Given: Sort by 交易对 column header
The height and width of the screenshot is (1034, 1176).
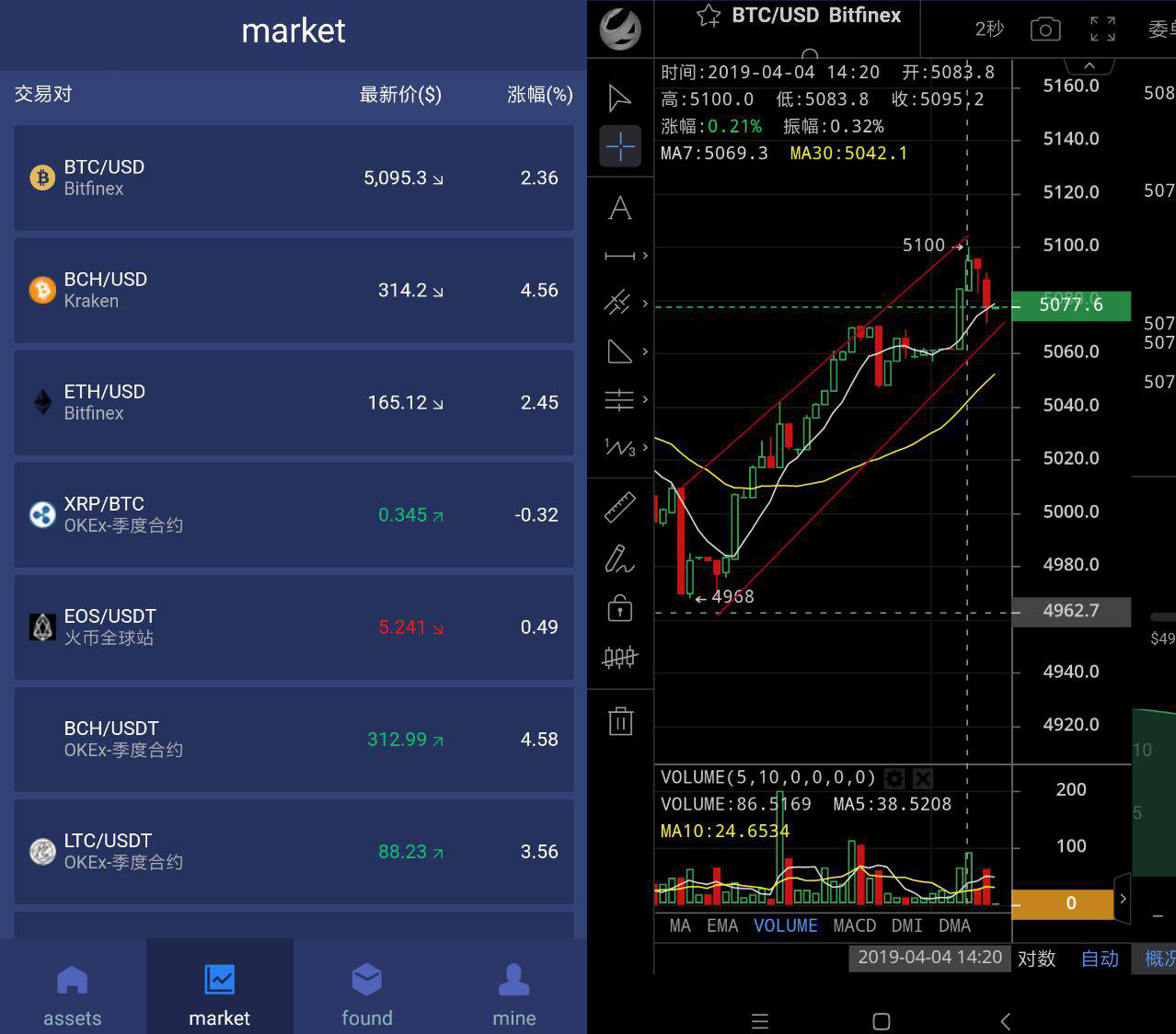Looking at the screenshot, I should pos(43,94).
